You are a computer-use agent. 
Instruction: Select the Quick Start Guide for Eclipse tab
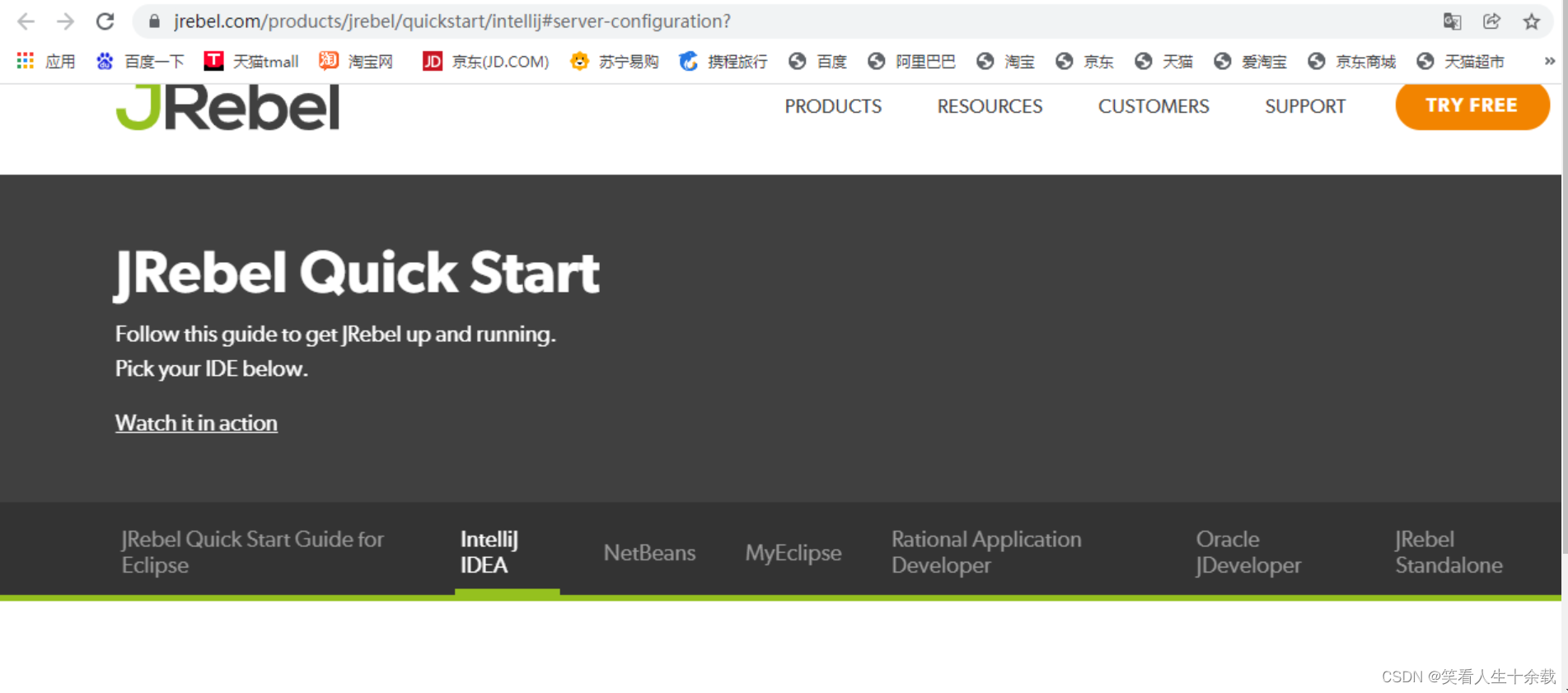(252, 552)
